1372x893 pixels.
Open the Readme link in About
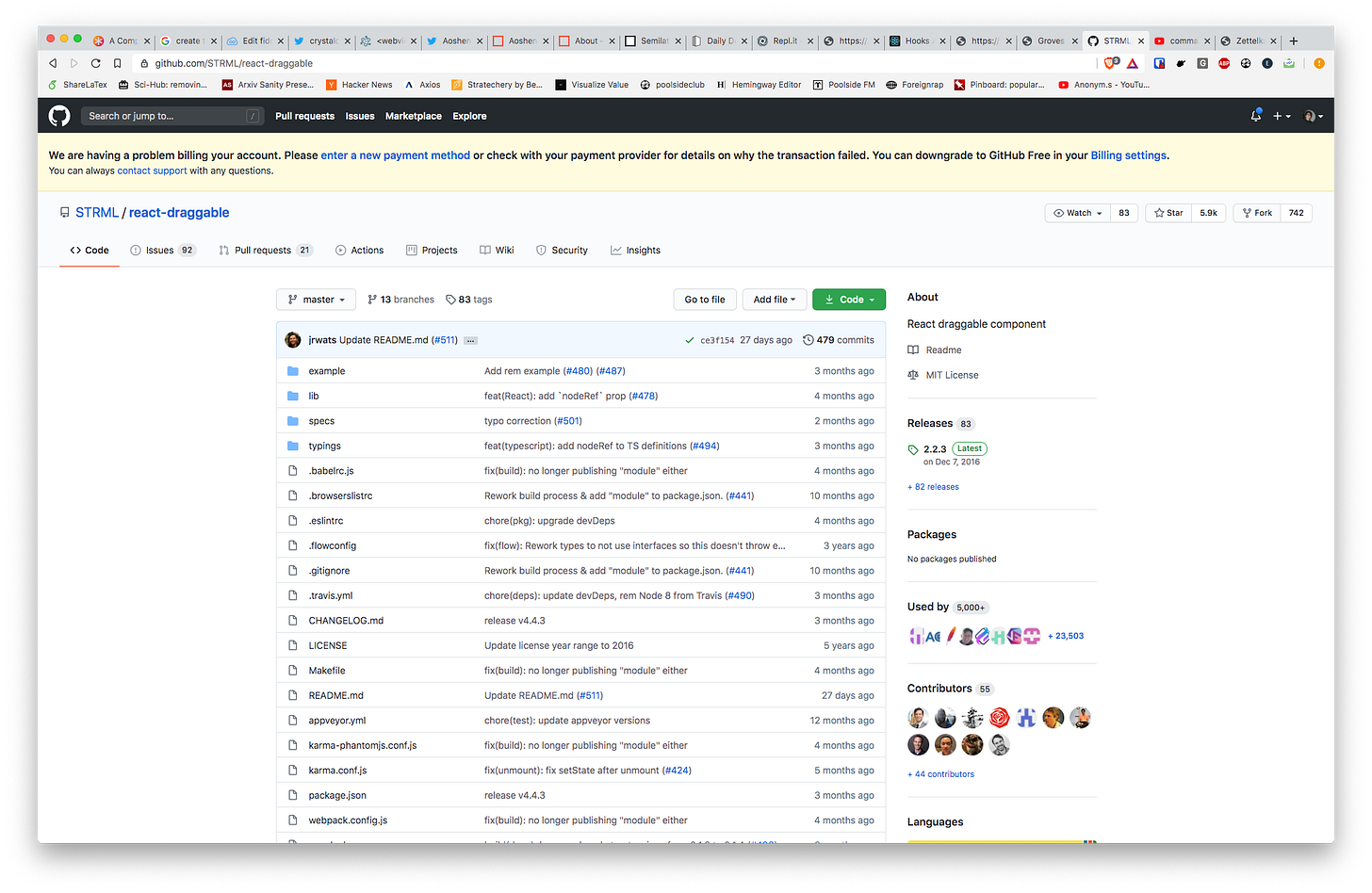point(943,350)
